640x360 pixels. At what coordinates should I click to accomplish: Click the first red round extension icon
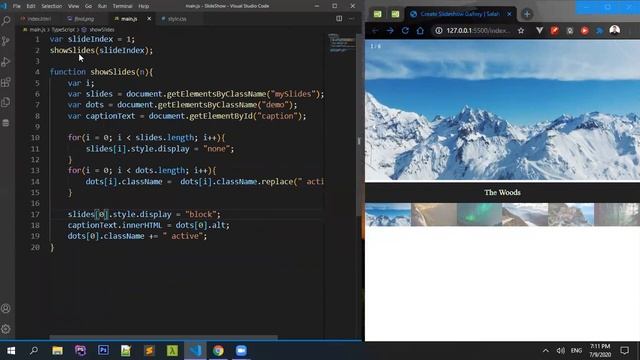click(554, 31)
